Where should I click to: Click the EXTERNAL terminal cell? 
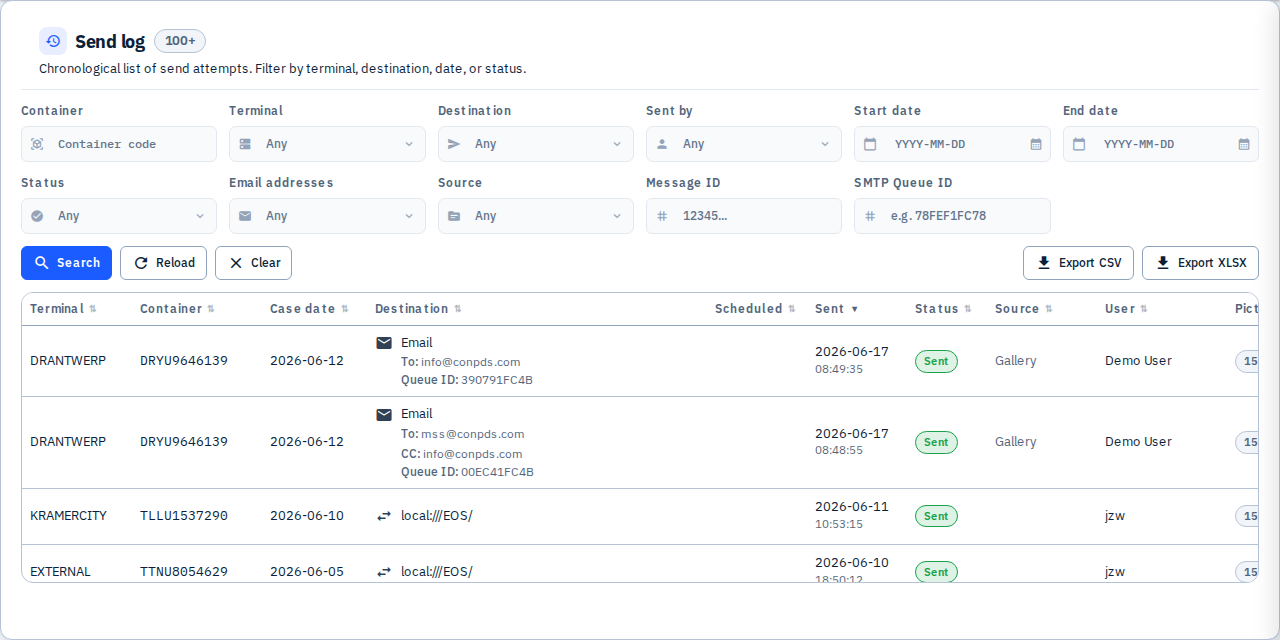tap(60, 572)
